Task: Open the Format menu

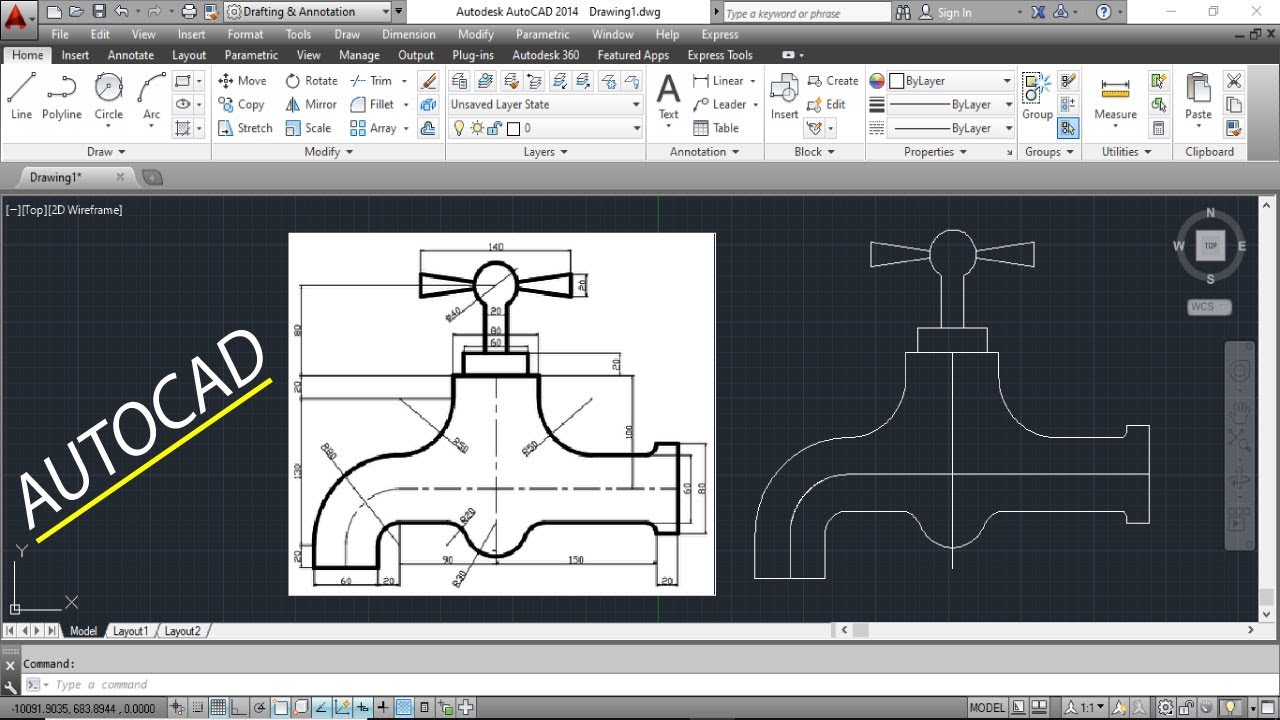Action: (245, 34)
